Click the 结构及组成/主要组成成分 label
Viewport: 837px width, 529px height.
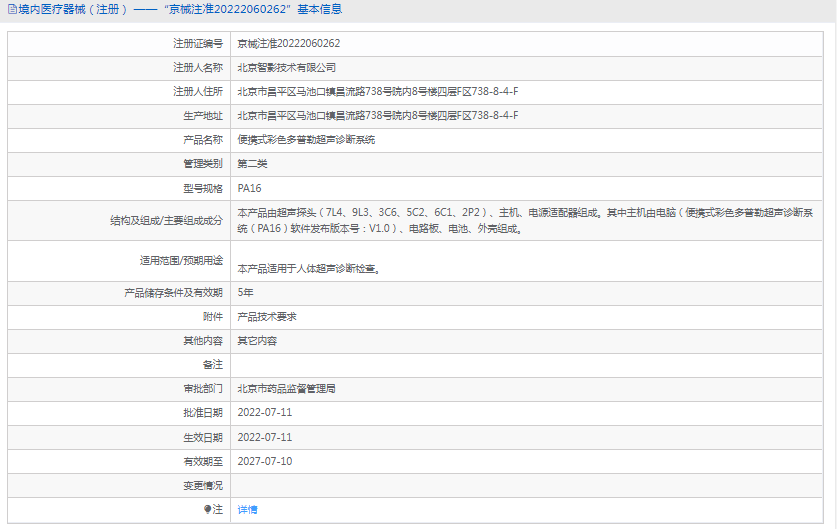click(167, 220)
